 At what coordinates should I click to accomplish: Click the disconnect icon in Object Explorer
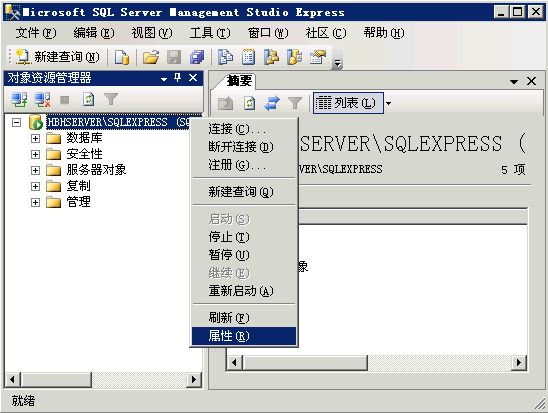tap(42, 100)
